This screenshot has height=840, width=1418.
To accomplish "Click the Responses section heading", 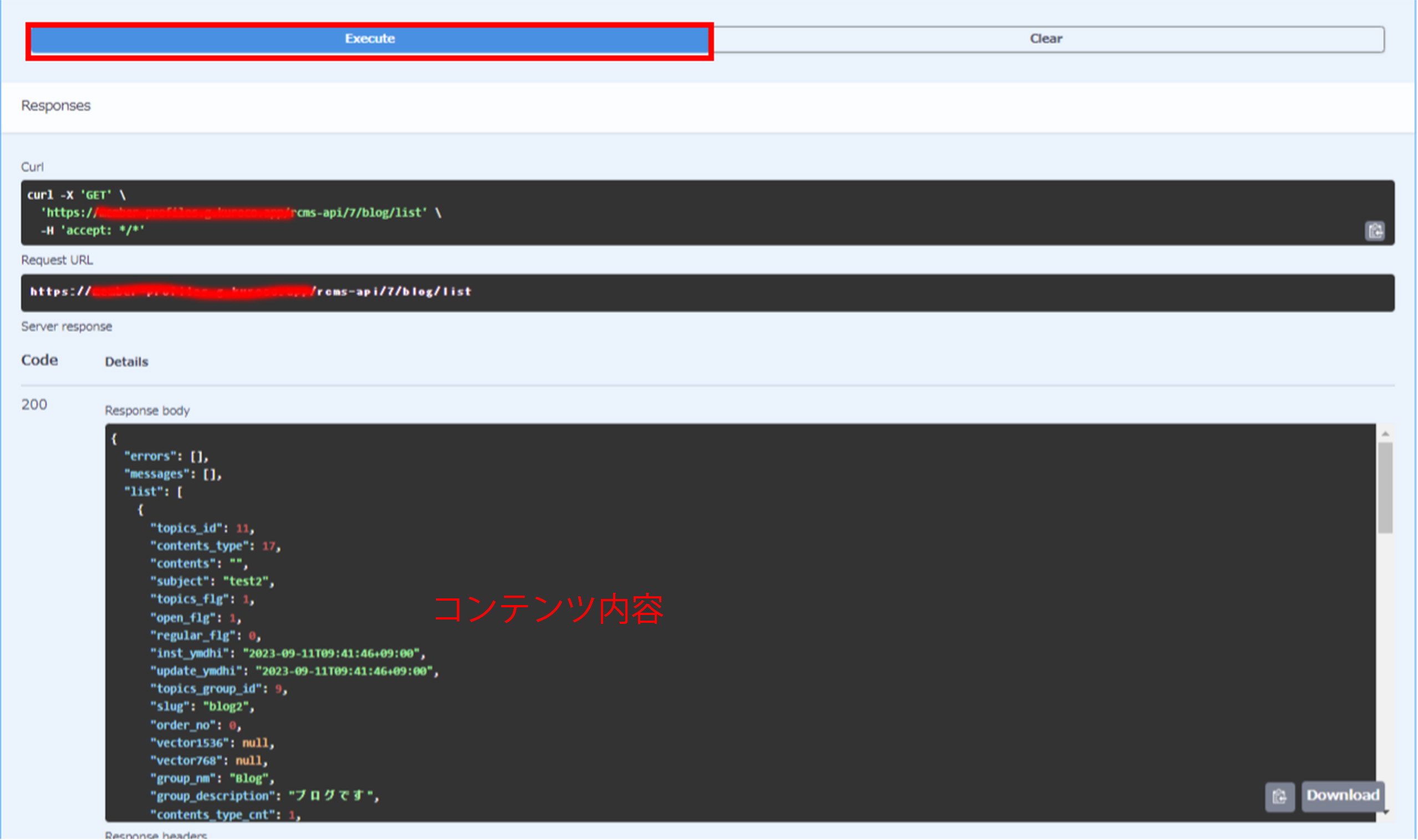I will point(55,105).
